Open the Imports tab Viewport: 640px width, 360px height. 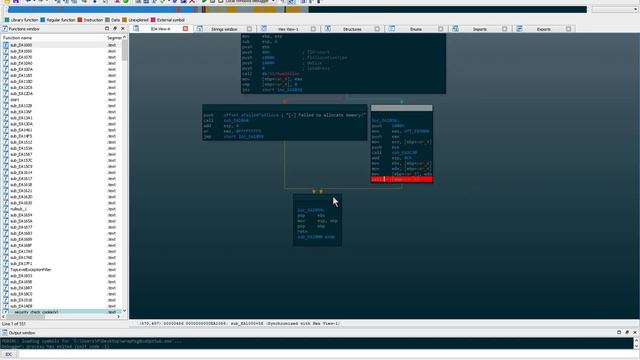tap(480, 29)
